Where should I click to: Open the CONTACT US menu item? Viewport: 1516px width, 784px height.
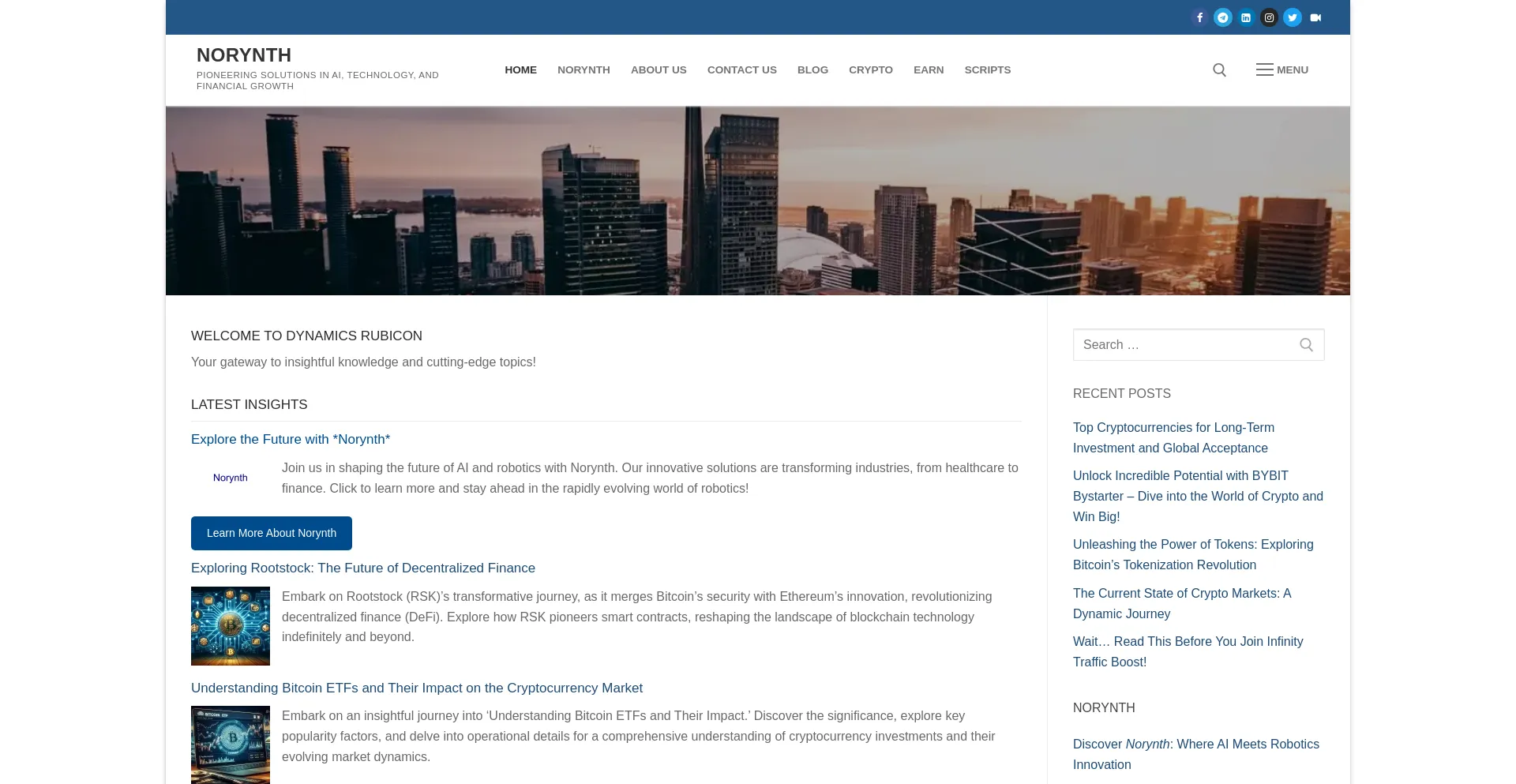tap(741, 70)
